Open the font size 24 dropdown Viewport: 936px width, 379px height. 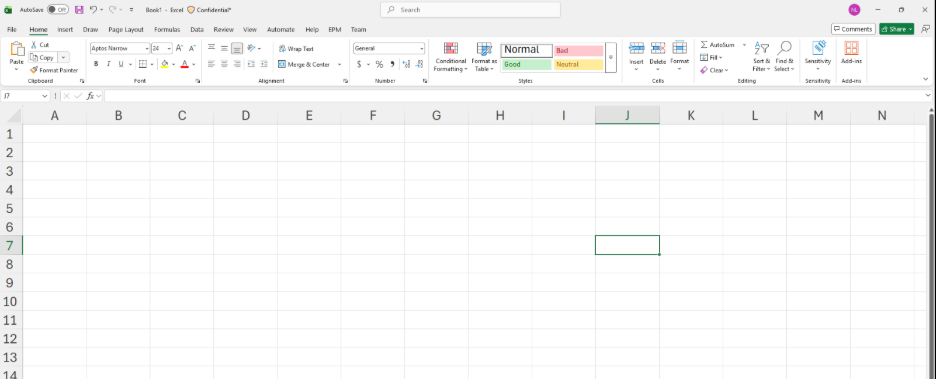tap(170, 48)
